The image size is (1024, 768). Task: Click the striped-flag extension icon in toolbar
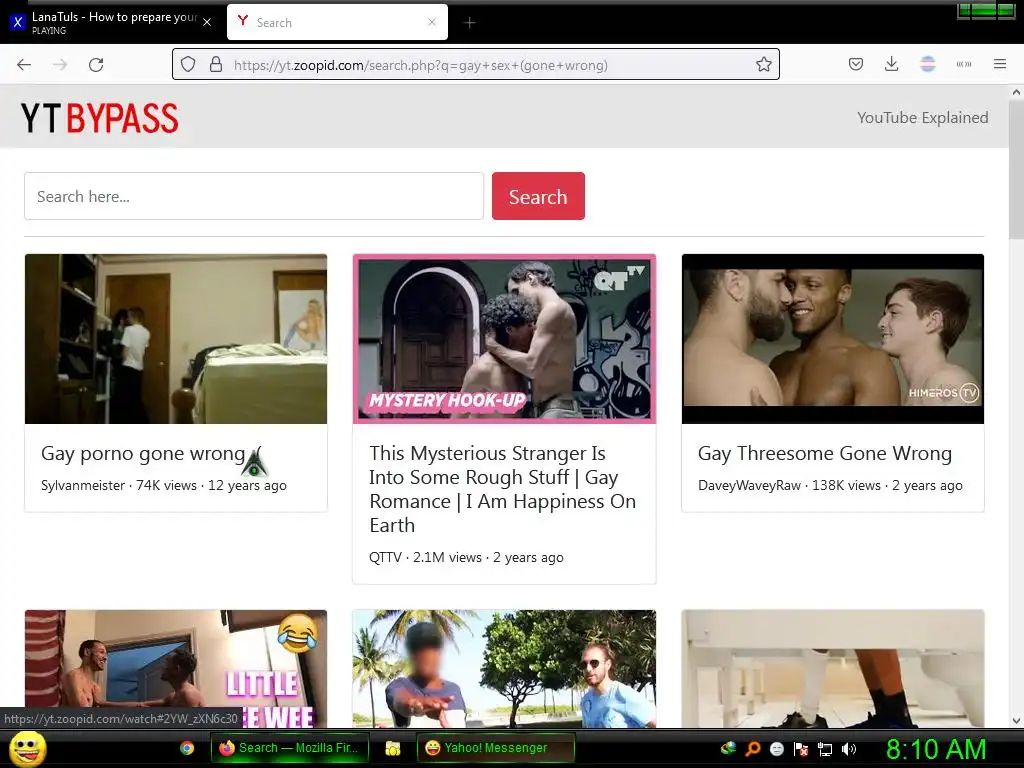(x=928, y=64)
